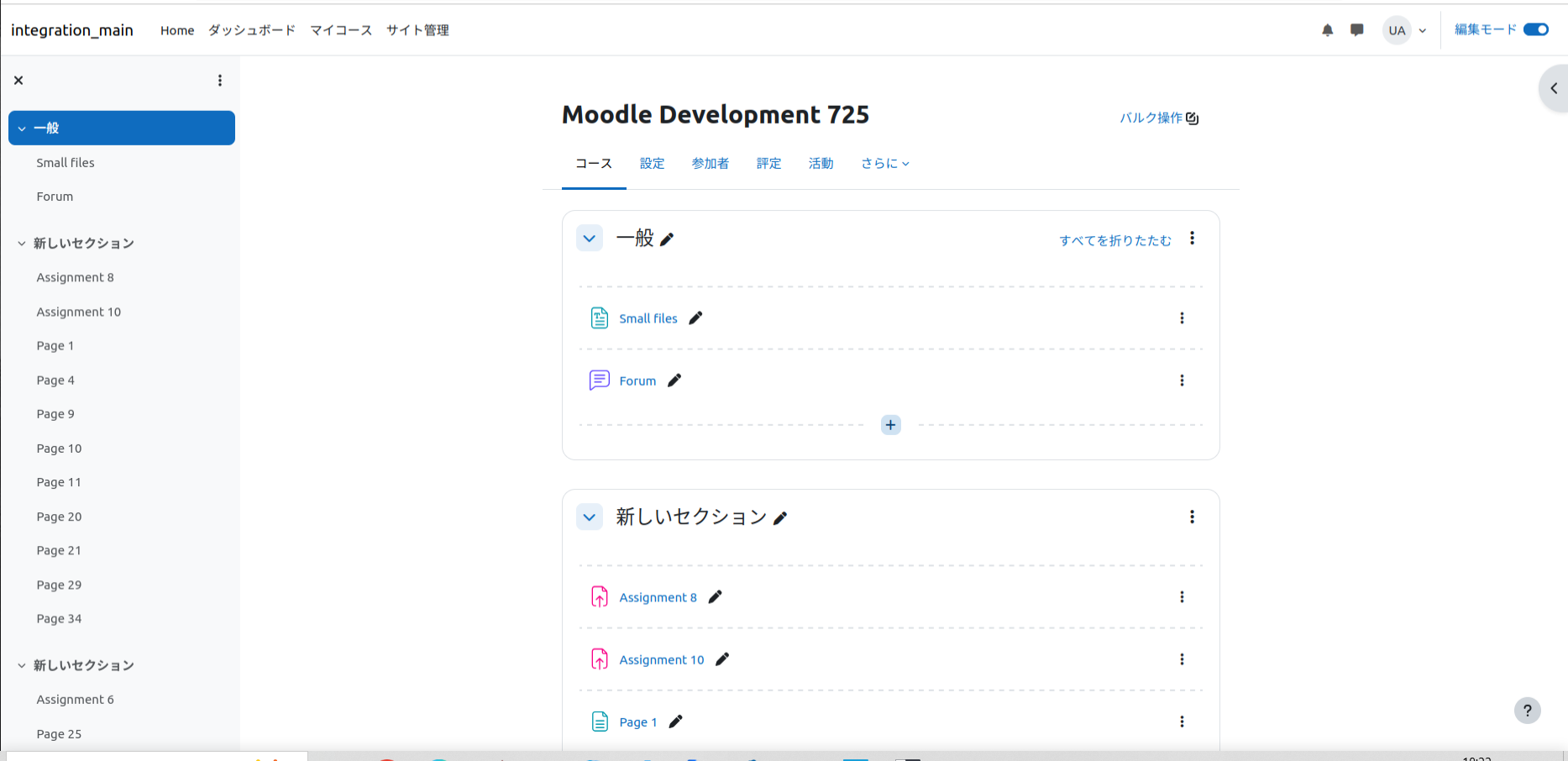Image resolution: width=1568 pixels, height=761 pixels.
Task: Open the Assignment 8 link in main content
Action: pos(658,597)
